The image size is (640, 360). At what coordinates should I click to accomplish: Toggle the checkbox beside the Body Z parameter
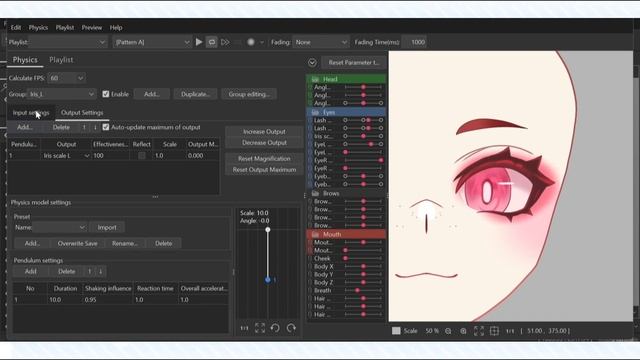click(310, 282)
